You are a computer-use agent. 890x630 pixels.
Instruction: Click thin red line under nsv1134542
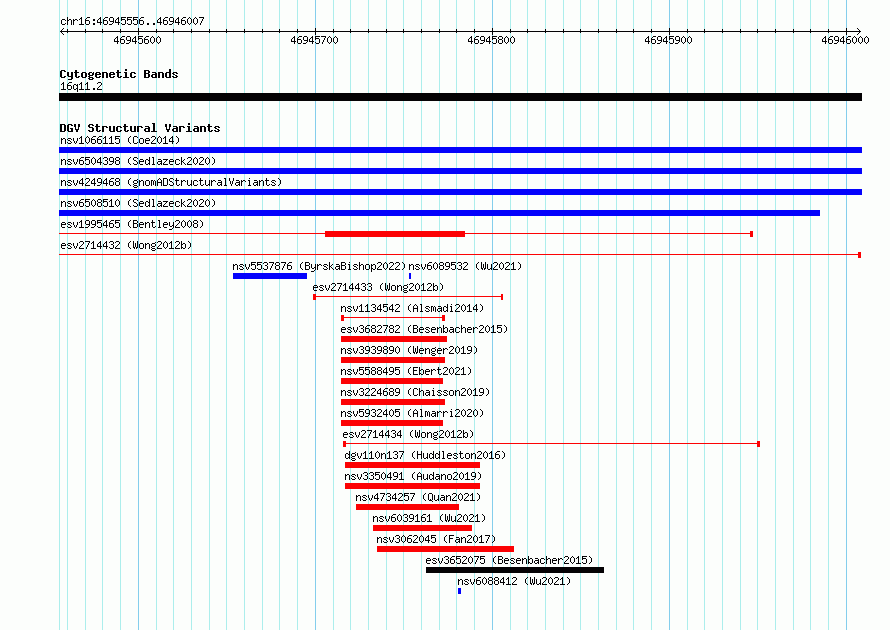[x=393, y=318]
